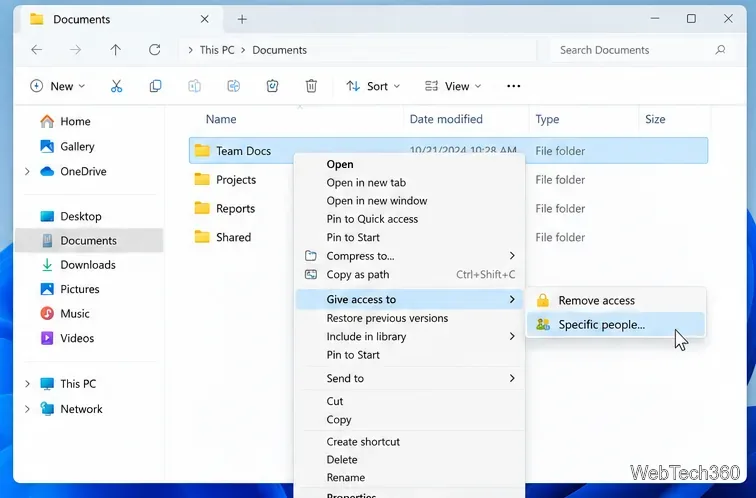Click the Remove access lock icon
Image resolution: width=756 pixels, height=498 pixels.
pyautogui.click(x=543, y=300)
